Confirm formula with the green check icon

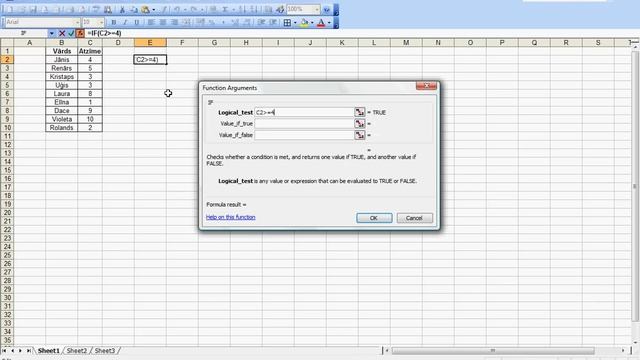pos(71,33)
